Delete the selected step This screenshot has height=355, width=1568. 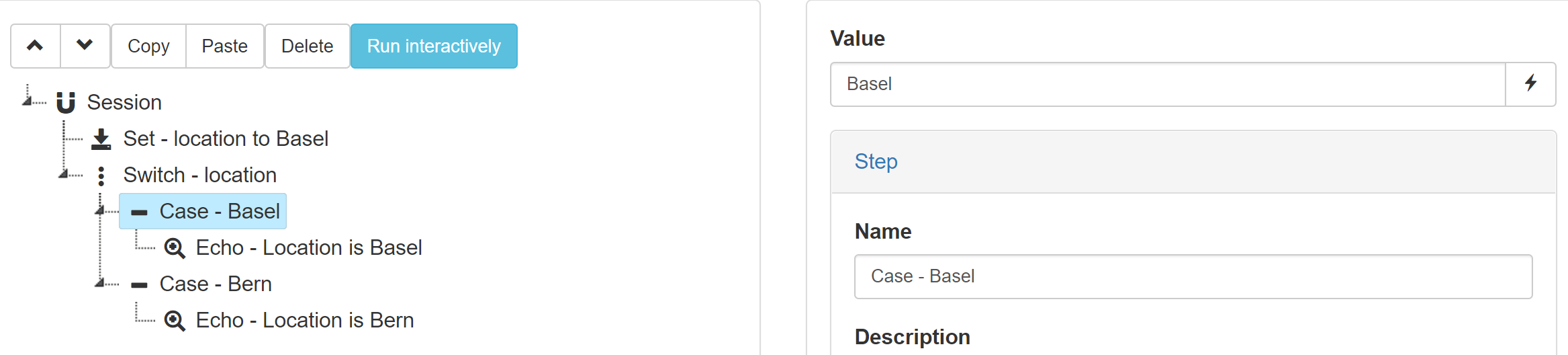click(x=307, y=46)
